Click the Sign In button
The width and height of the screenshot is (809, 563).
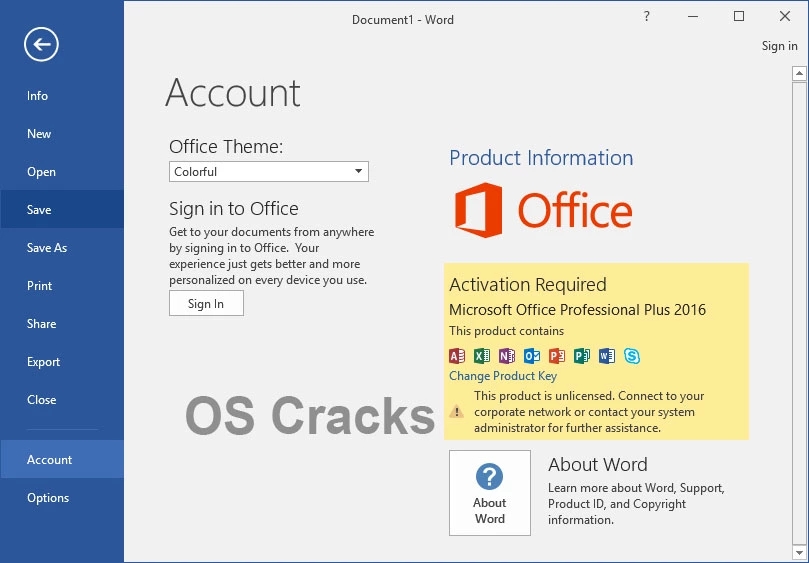[x=206, y=303]
